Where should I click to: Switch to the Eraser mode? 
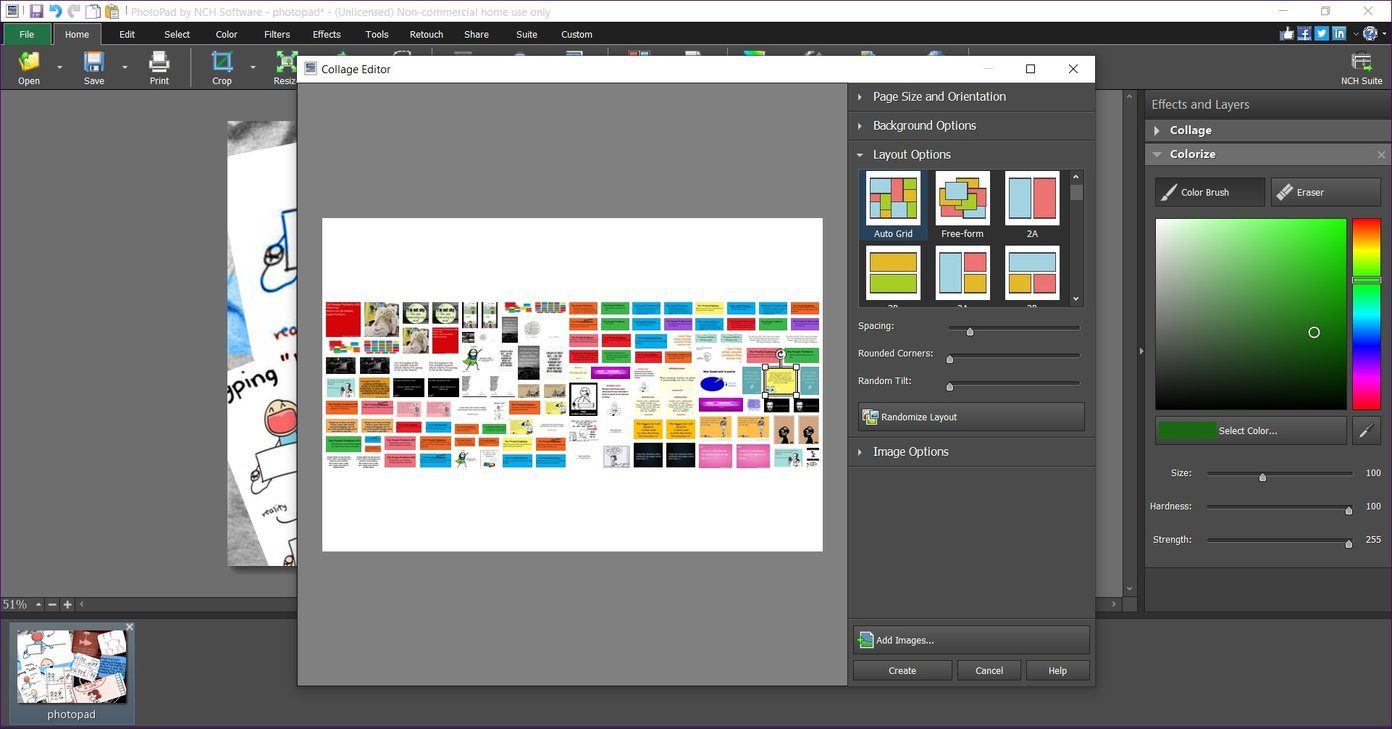coord(1326,192)
